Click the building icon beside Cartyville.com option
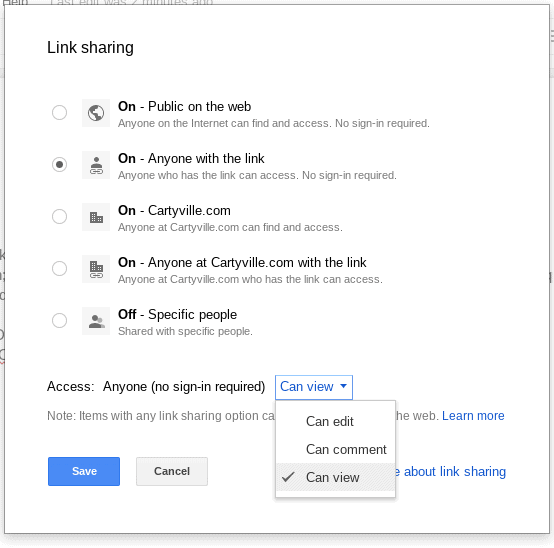Image resolution: width=554 pixels, height=548 pixels. click(96, 217)
